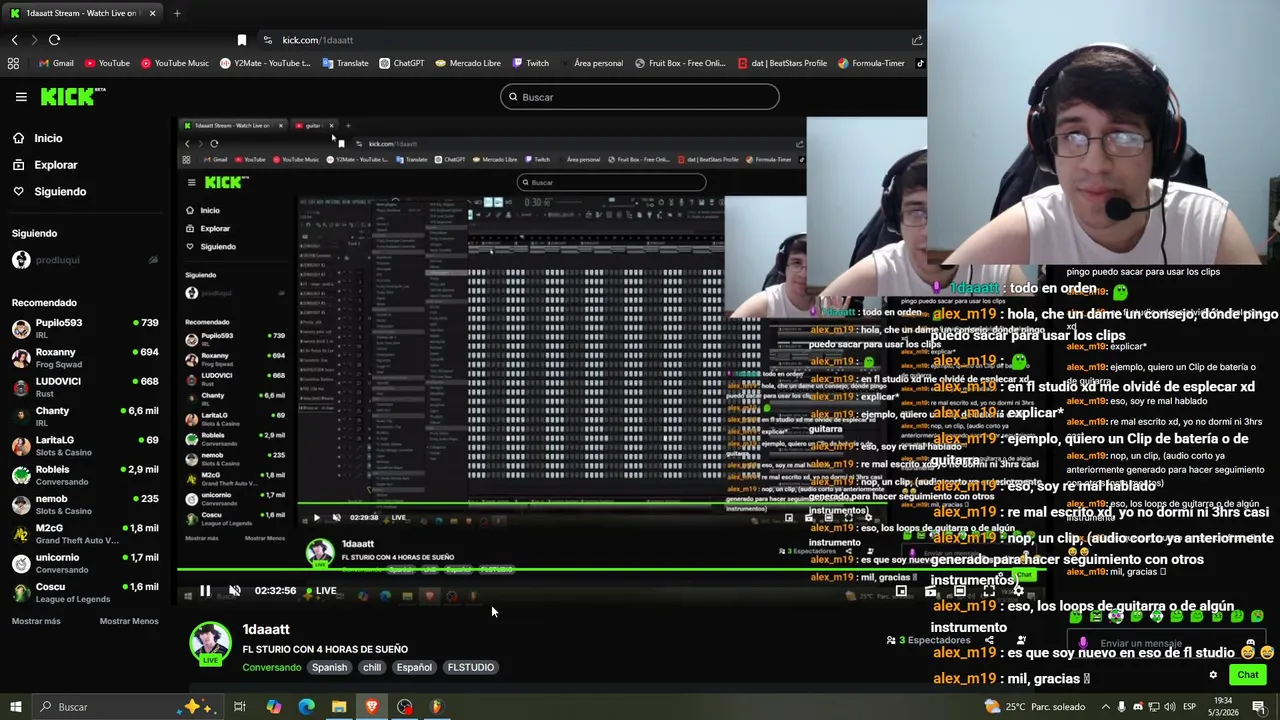Open Brave browser from taskbar

point(372,707)
